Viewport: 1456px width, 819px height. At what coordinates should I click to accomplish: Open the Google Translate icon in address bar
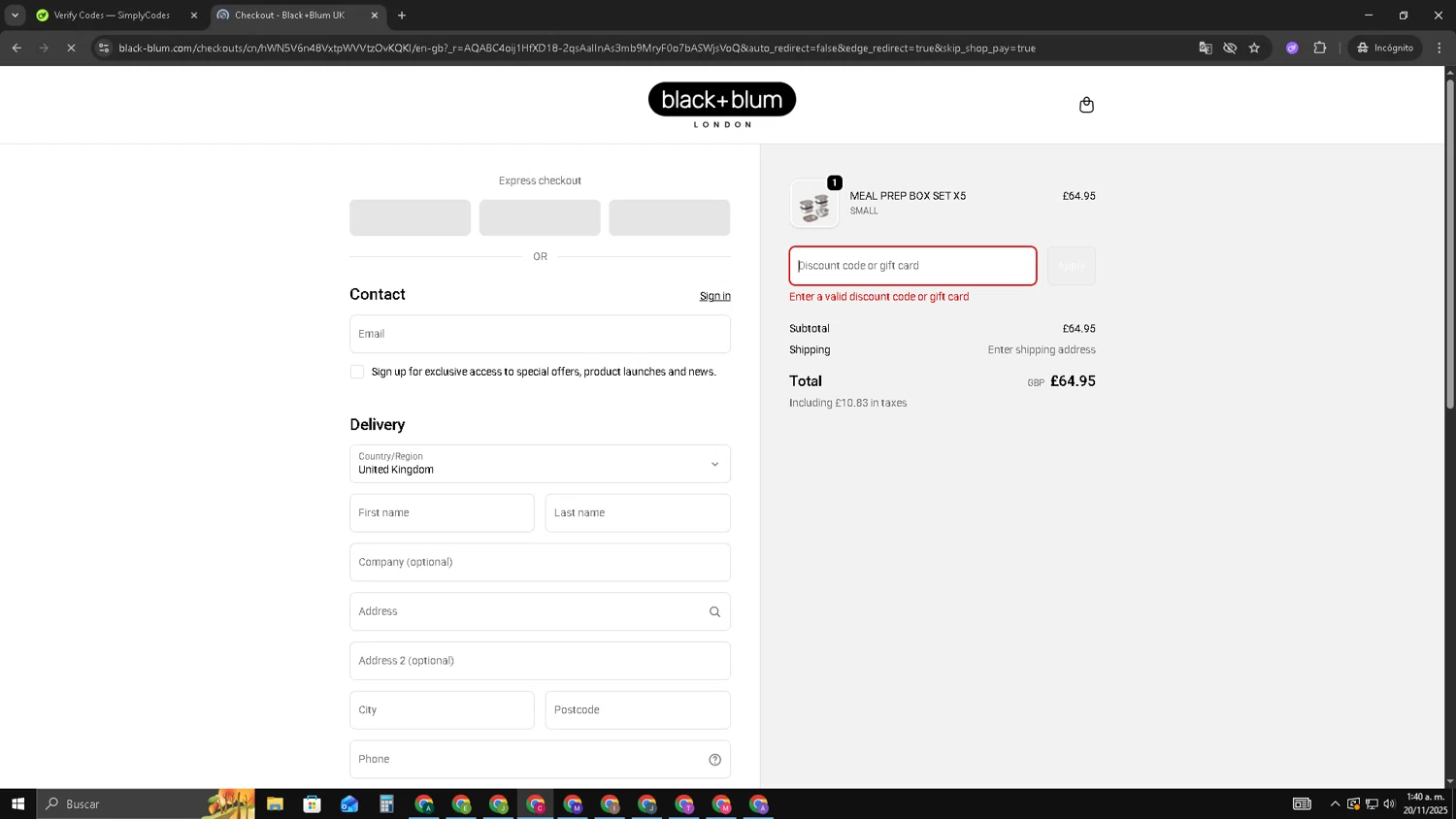1206,48
